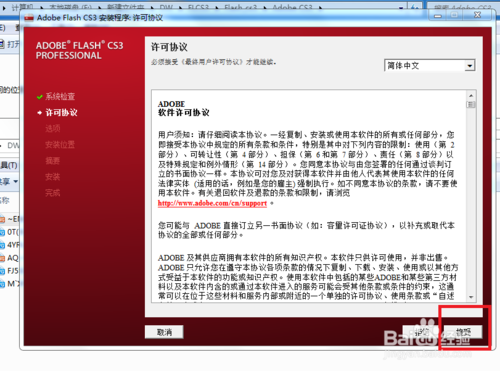This screenshot has width=500, height=371.
Task: Select the 安装位置 step in sidebar
Action: [60, 145]
